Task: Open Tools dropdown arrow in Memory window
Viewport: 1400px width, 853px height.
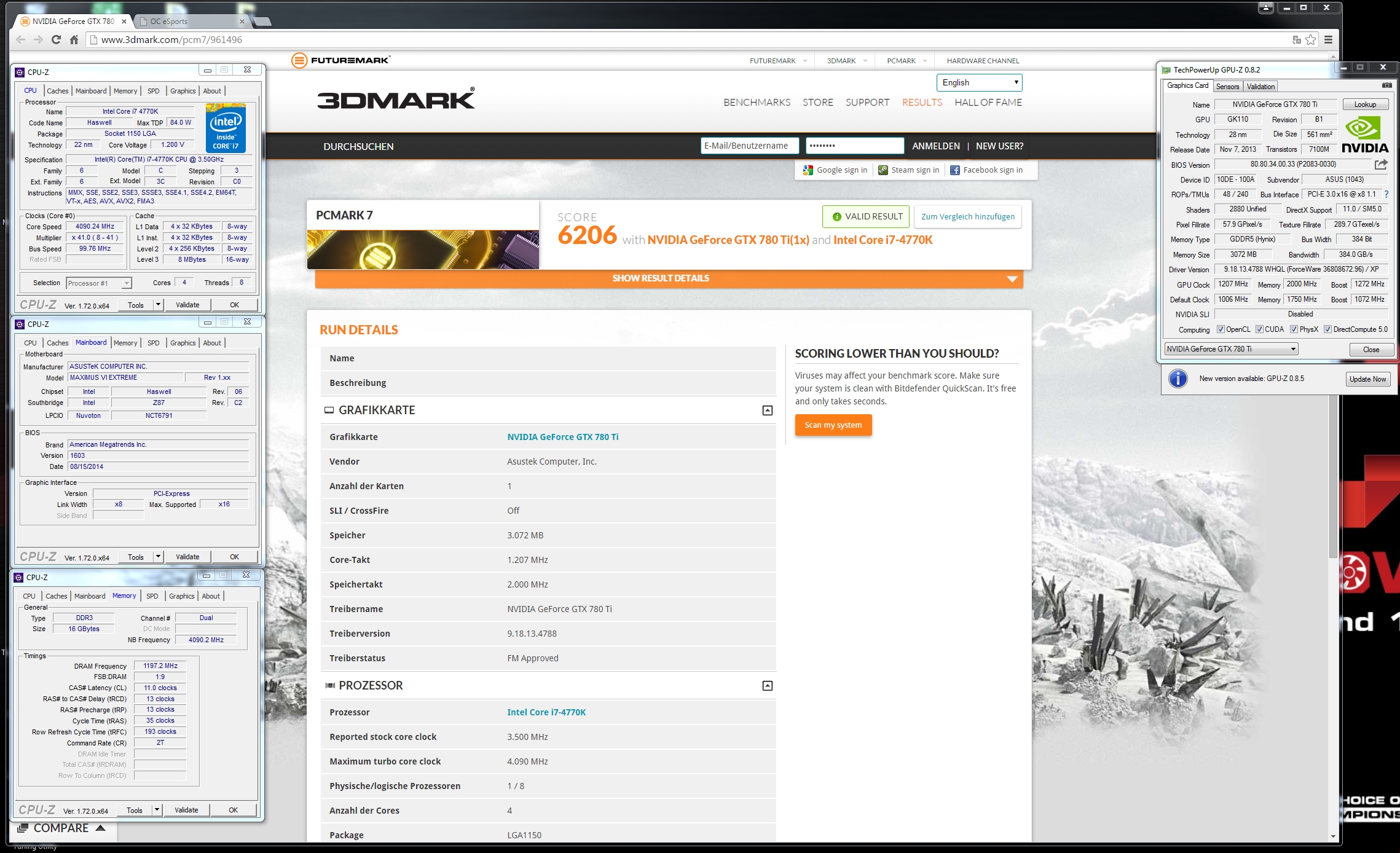Action: (x=157, y=810)
